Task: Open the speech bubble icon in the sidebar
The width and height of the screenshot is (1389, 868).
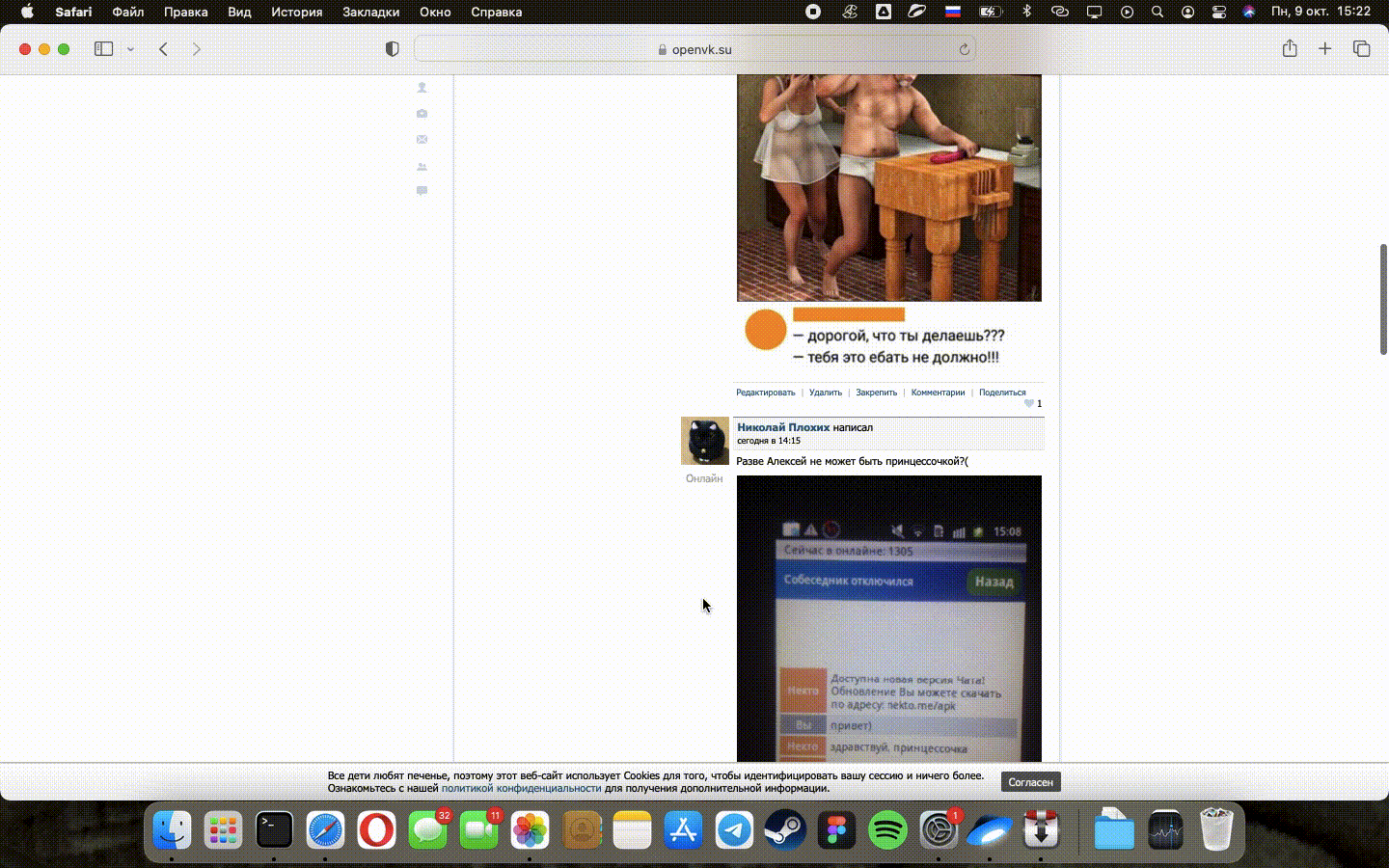Action: click(x=422, y=191)
